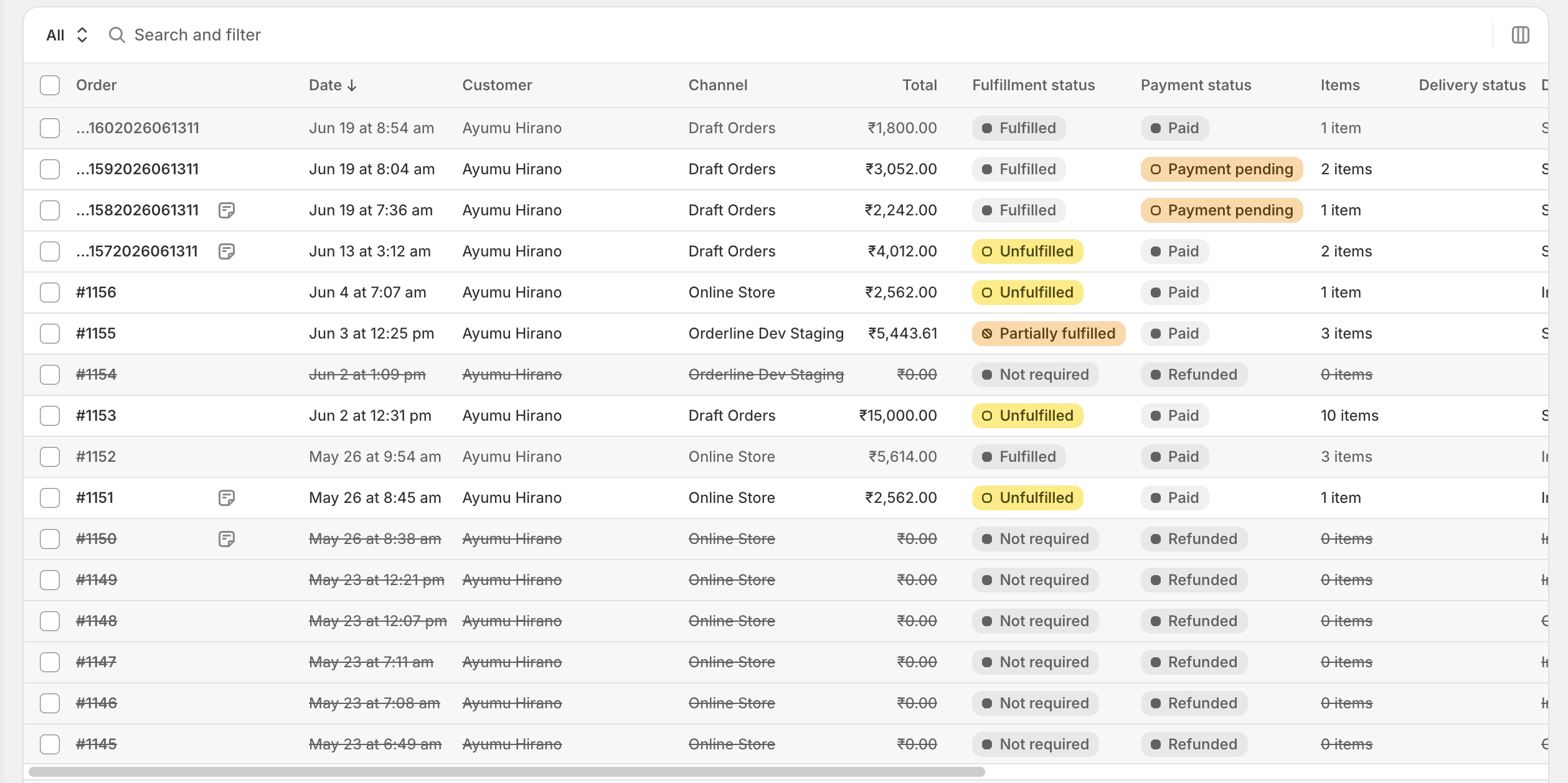Open order #1153
Screen dimensions: 1568x783
96,416
